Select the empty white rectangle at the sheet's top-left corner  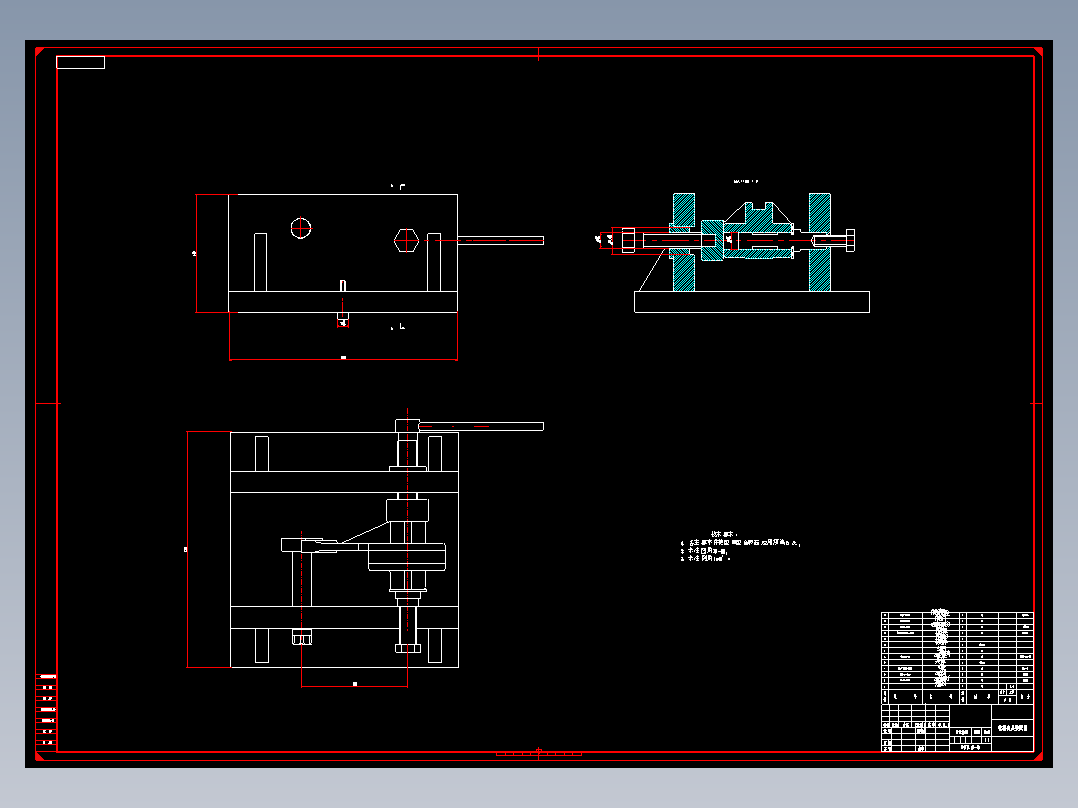pyautogui.click(x=80, y=63)
